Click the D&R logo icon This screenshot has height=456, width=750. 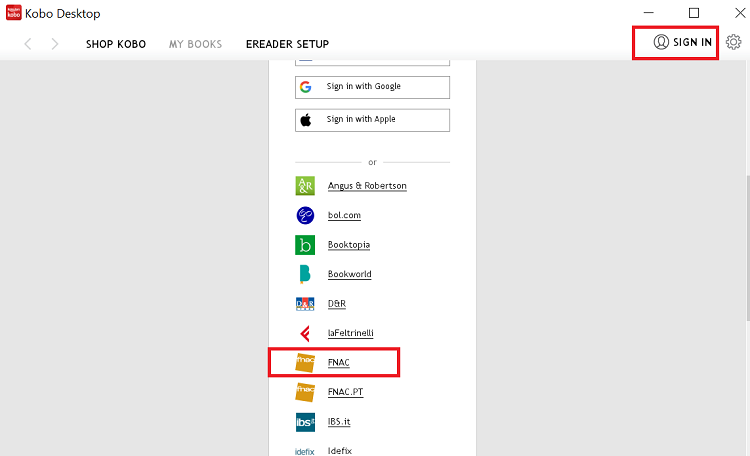[305, 304]
